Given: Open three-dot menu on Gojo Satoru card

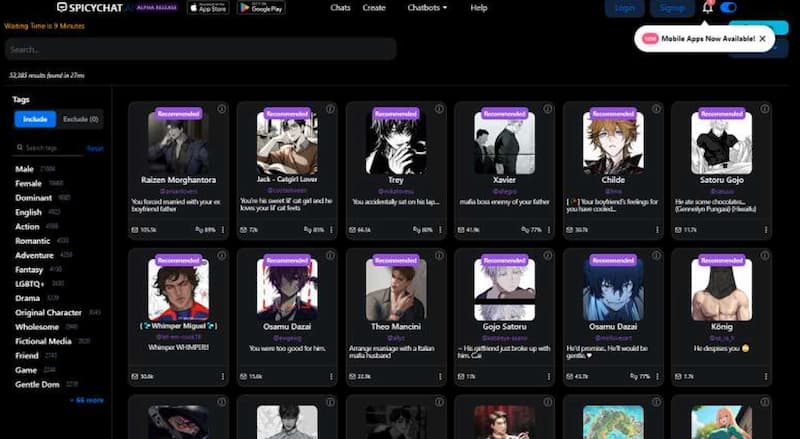Looking at the screenshot, I should click(549, 376).
